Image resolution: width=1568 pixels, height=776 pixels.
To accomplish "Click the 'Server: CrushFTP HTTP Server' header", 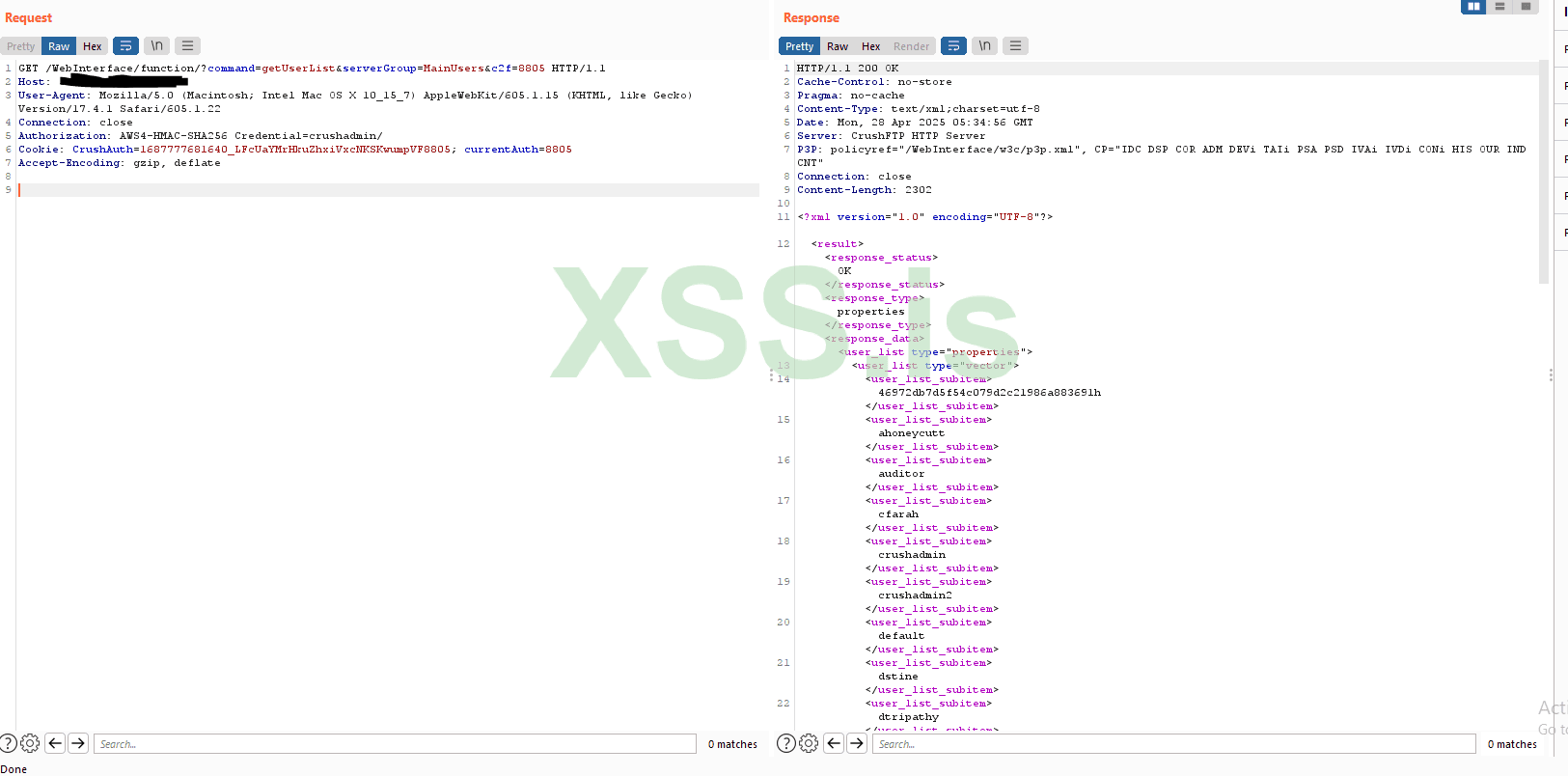I will tap(892, 136).
